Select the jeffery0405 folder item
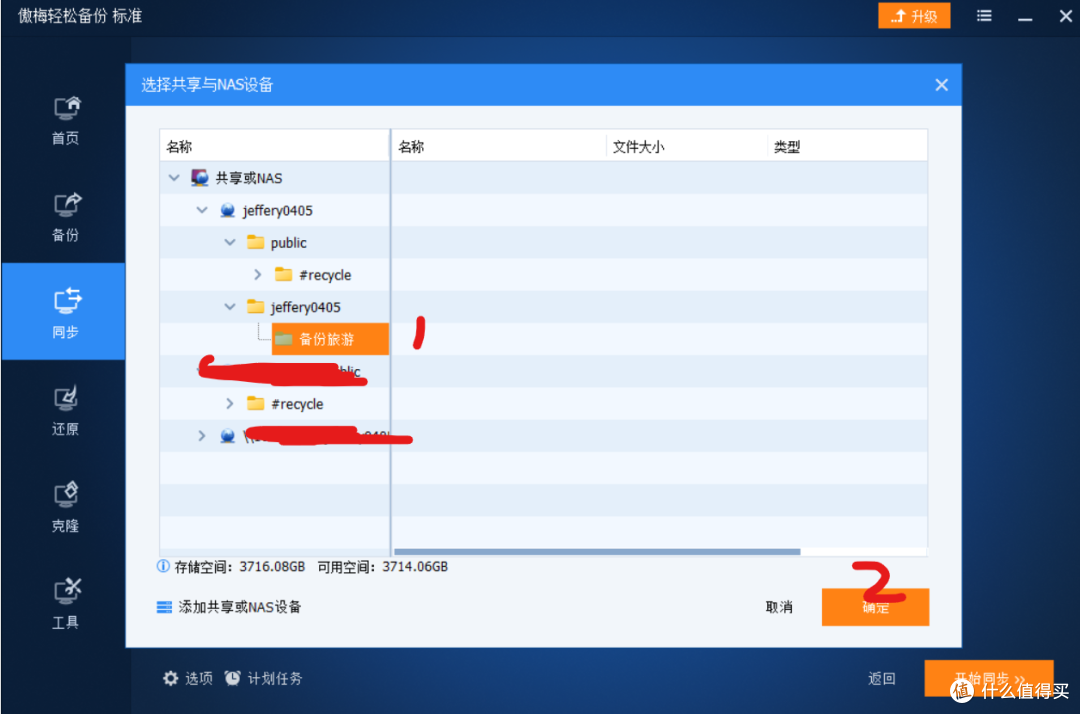The height and width of the screenshot is (714, 1080). coord(305,307)
